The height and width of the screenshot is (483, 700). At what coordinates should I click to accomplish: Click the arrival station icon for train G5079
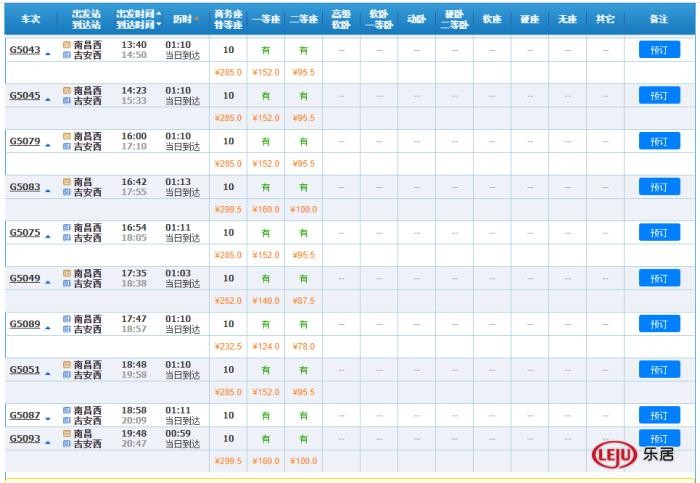coord(67,147)
